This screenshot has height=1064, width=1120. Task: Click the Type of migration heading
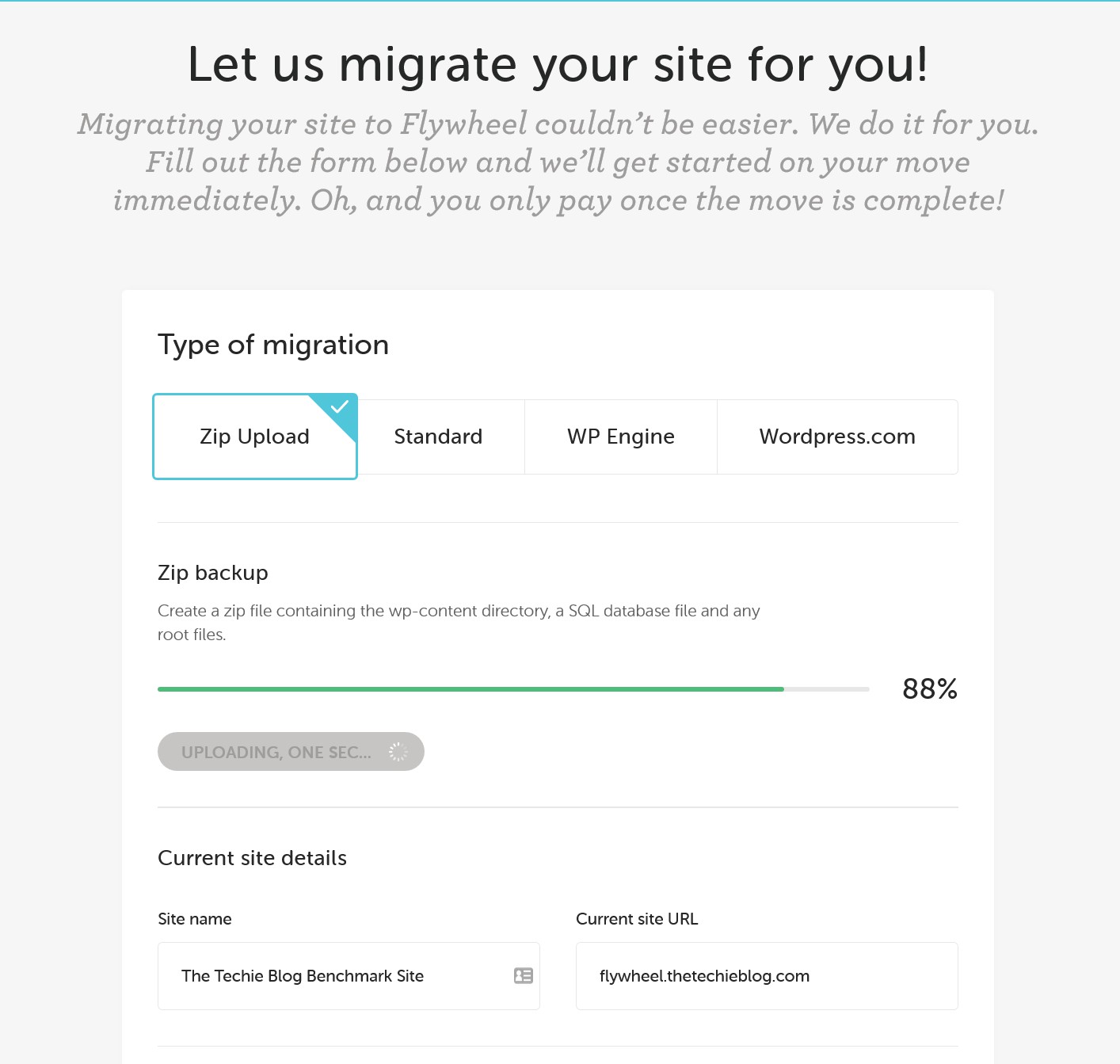pos(273,345)
